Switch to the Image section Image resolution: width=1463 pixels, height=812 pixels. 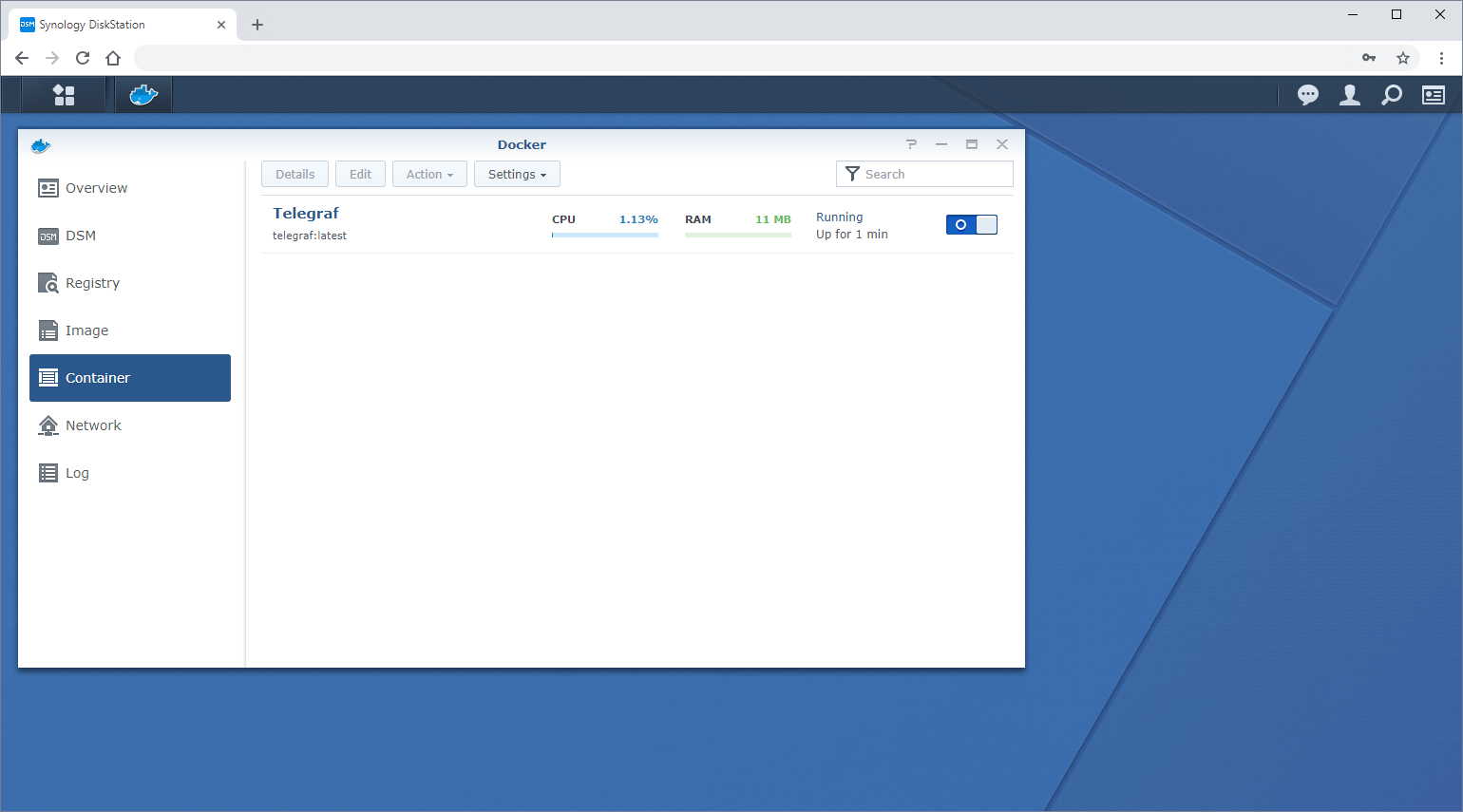(x=130, y=330)
